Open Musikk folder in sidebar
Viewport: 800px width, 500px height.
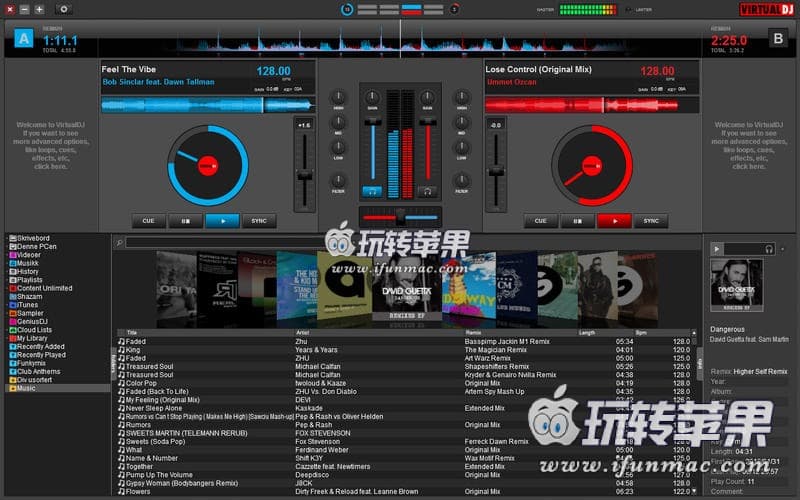click(x=28, y=263)
